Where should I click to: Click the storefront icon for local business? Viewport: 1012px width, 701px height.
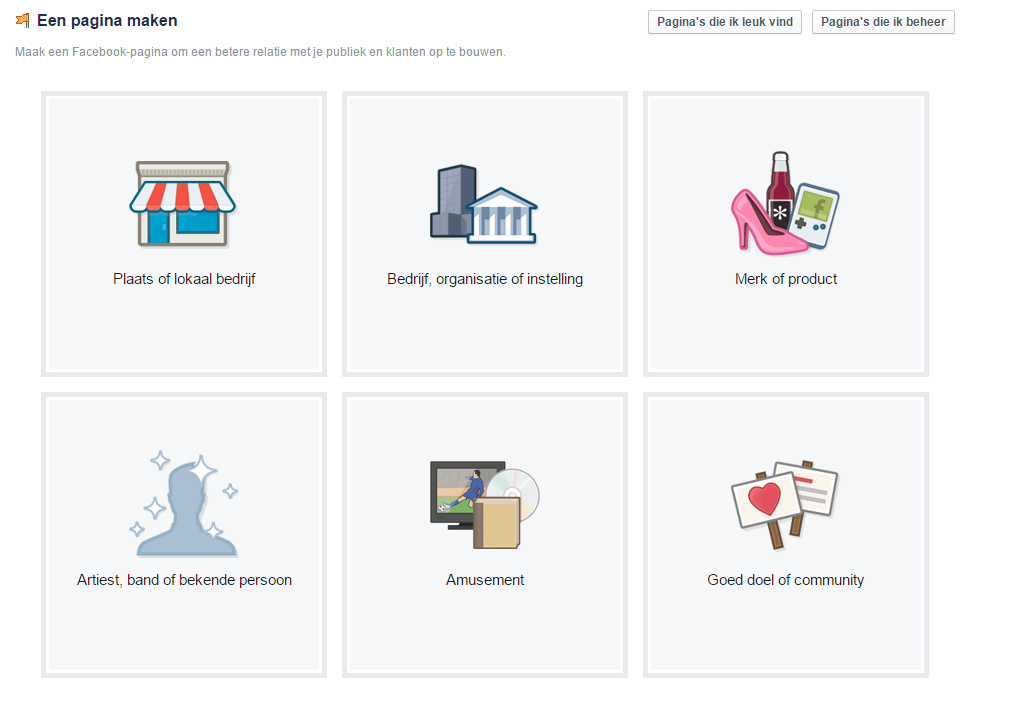183,204
